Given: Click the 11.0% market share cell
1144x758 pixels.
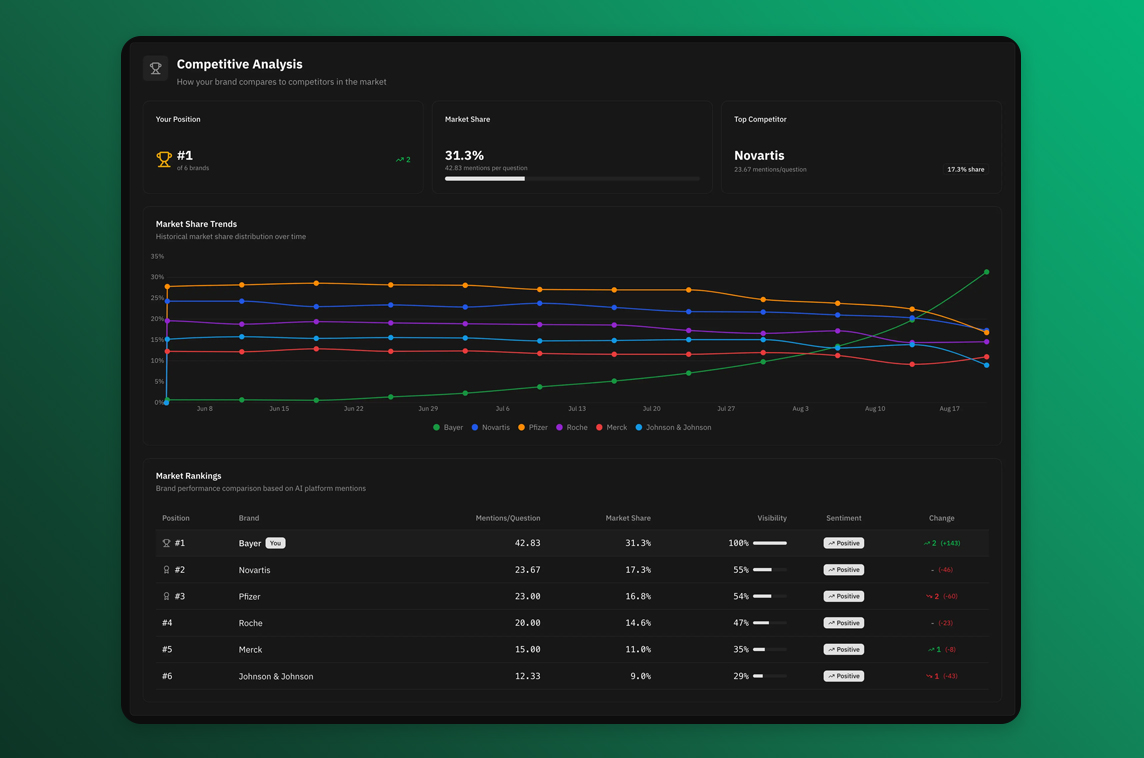Looking at the screenshot, I should pyautogui.click(x=638, y=649).
